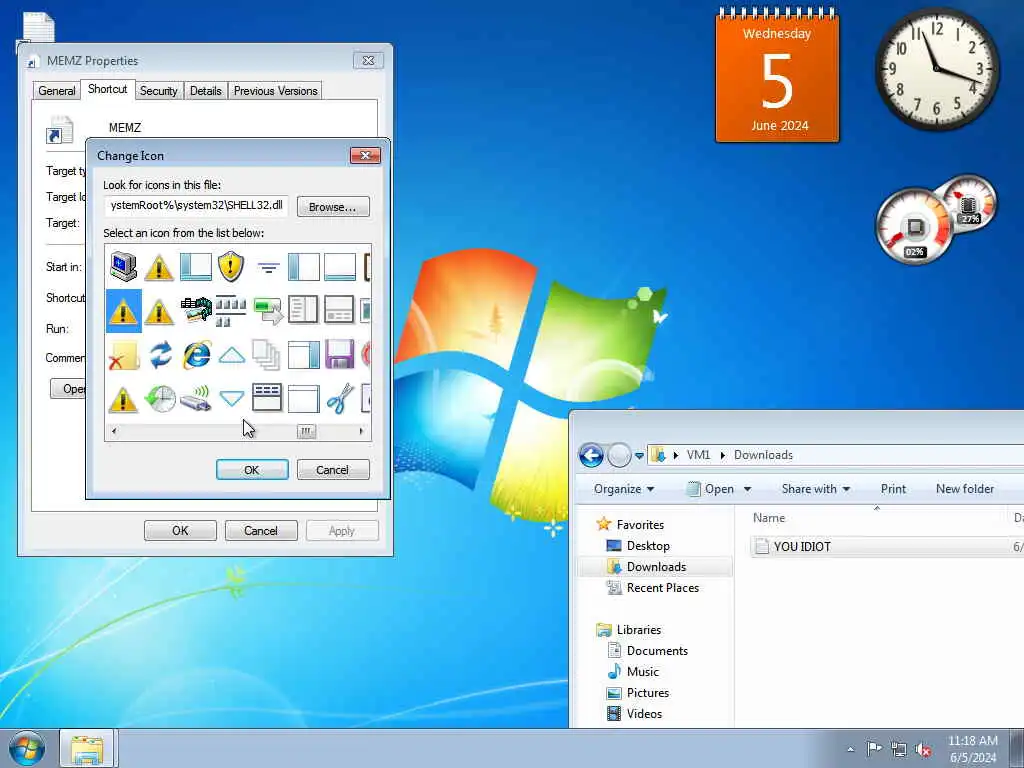Open the Previous Versions tab

pyautogui.click(x=276, y=91)
